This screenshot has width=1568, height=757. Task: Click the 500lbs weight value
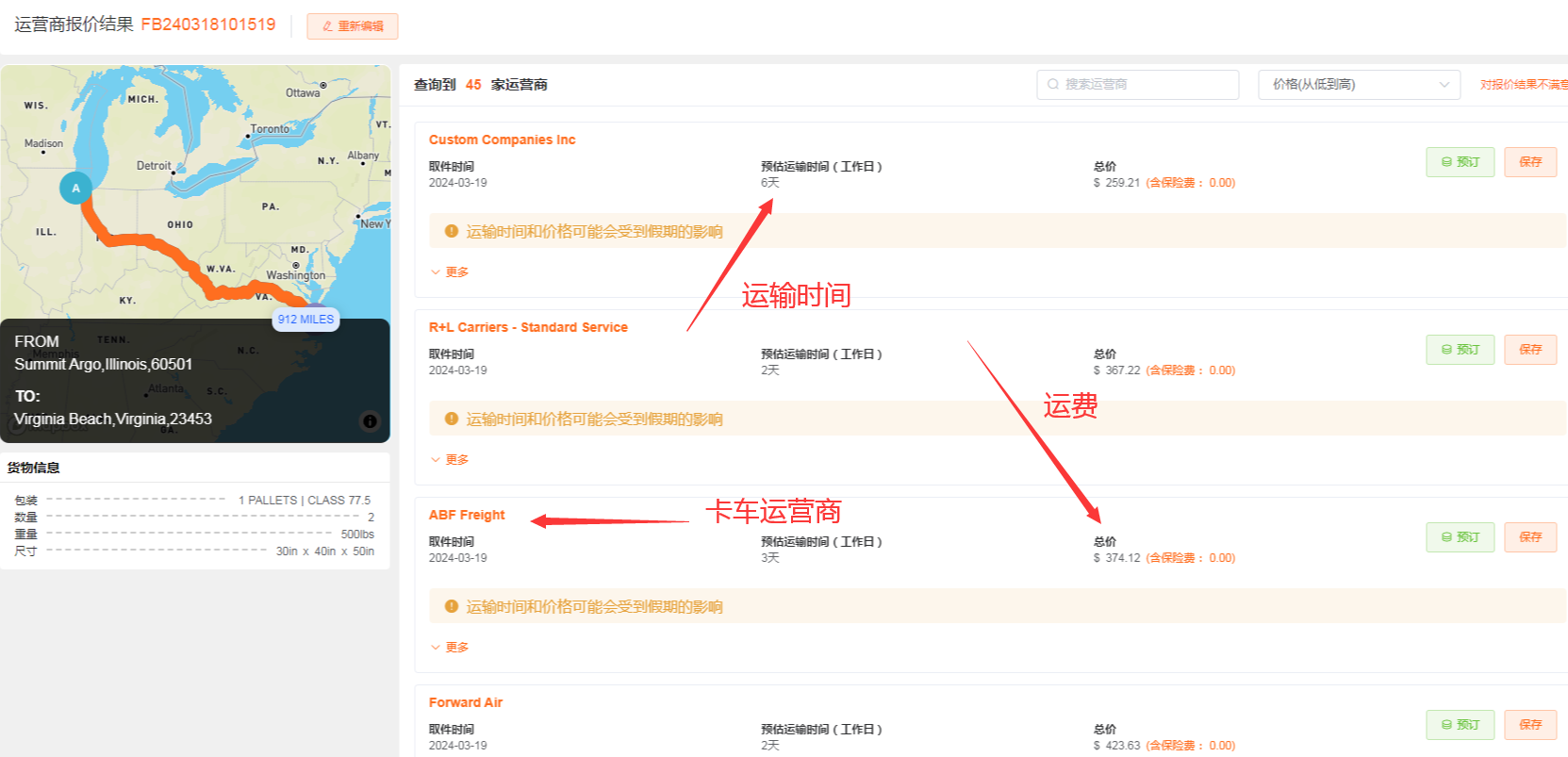click(x=357, y=535)
